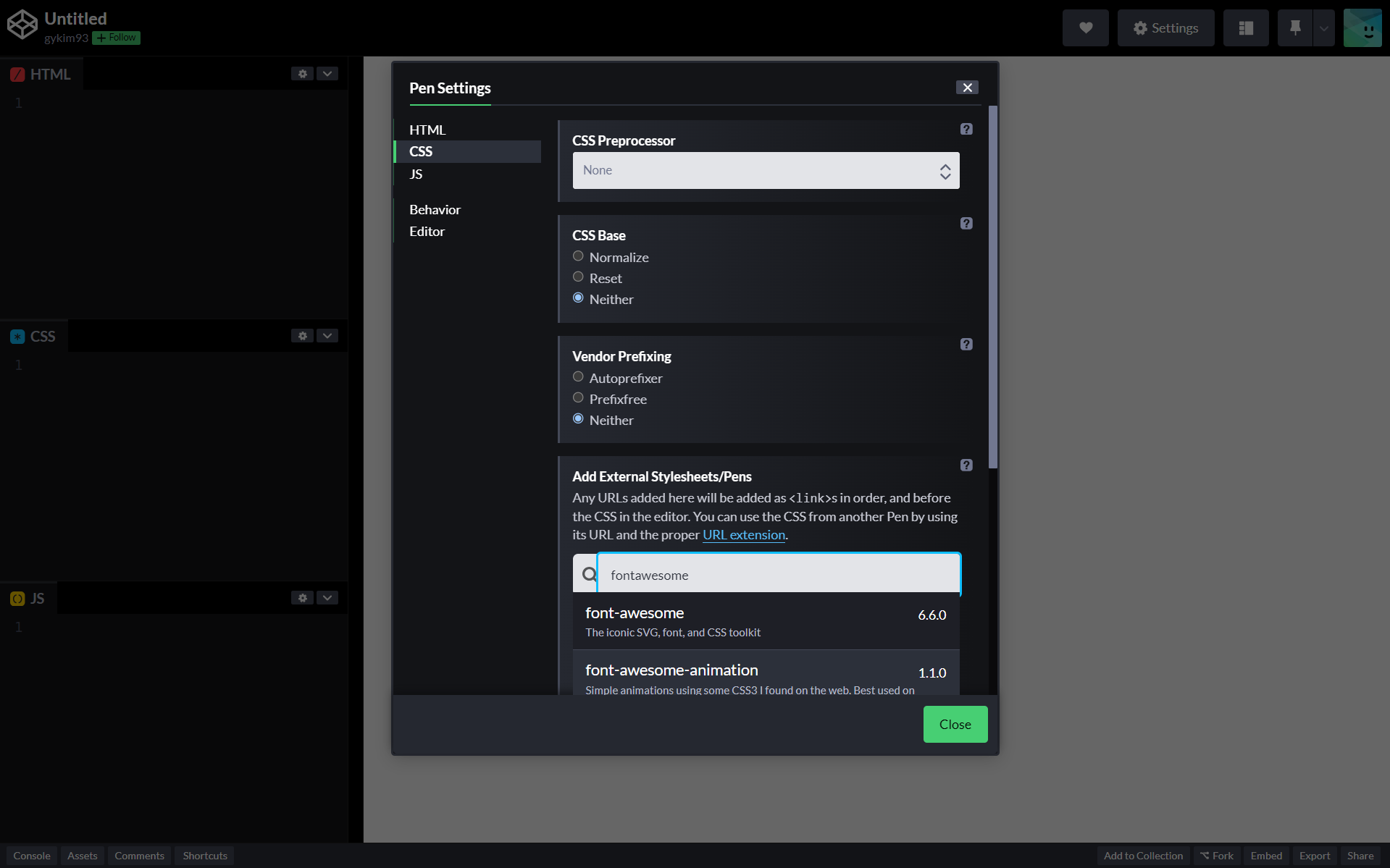Expand the pin options dropdown arrow
Image resolution: width=1390 pixels, height=868 pixels.
coord(1324,28)
